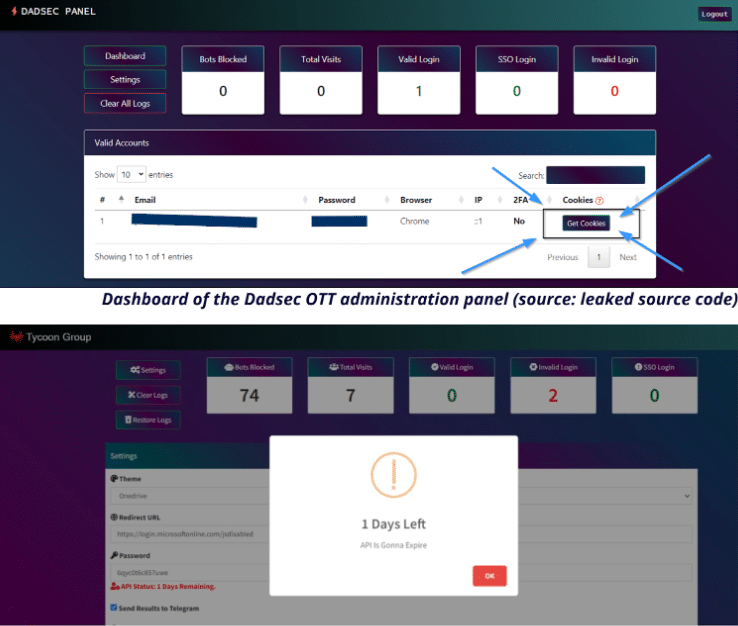
Task: Go to Previous page of results
Action: [x=562, y=257]
